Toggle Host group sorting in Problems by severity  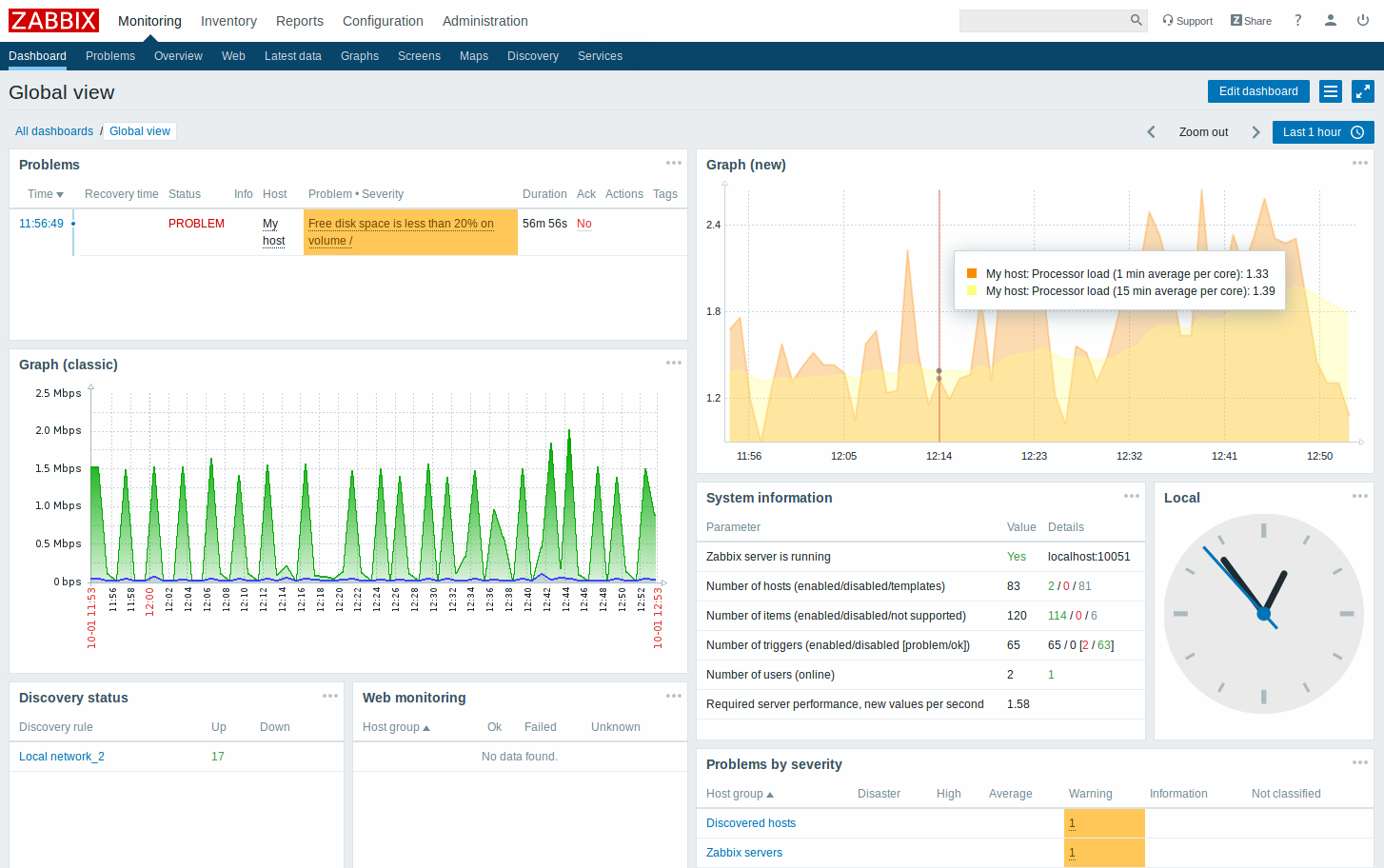[x=739, y=793]
